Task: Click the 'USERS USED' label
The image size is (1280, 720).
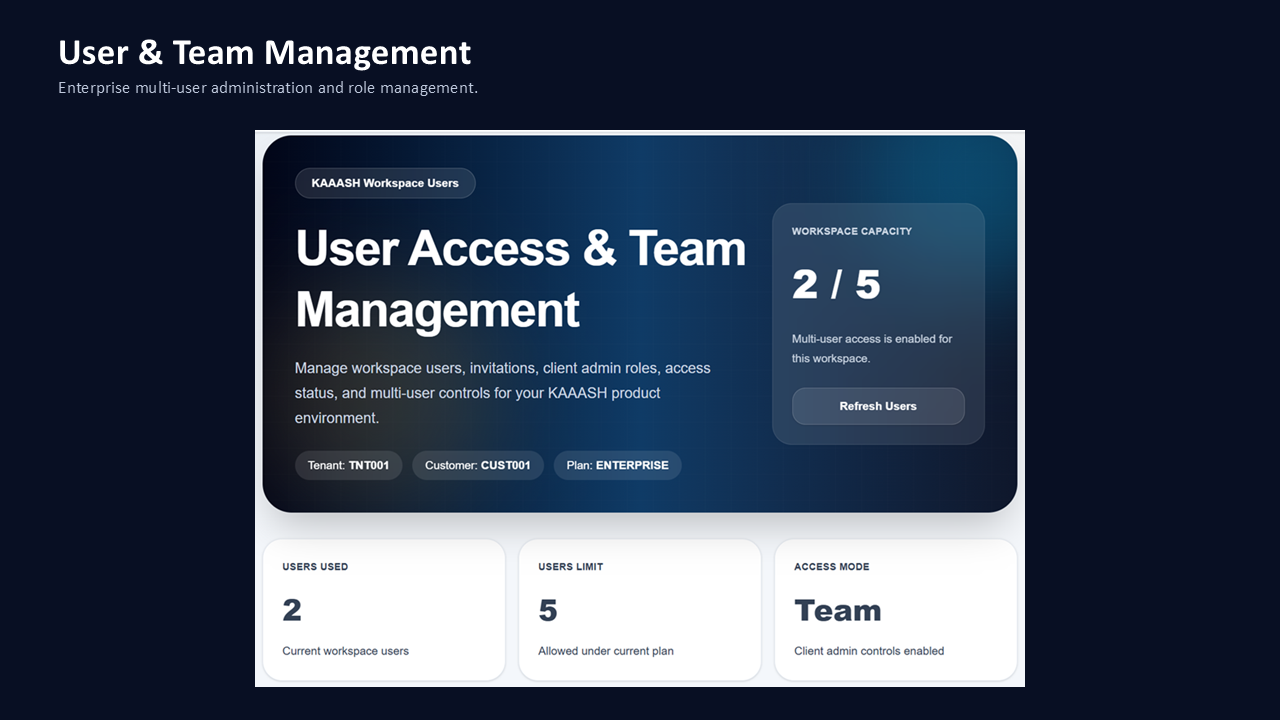Action: (x=315, y=567)
